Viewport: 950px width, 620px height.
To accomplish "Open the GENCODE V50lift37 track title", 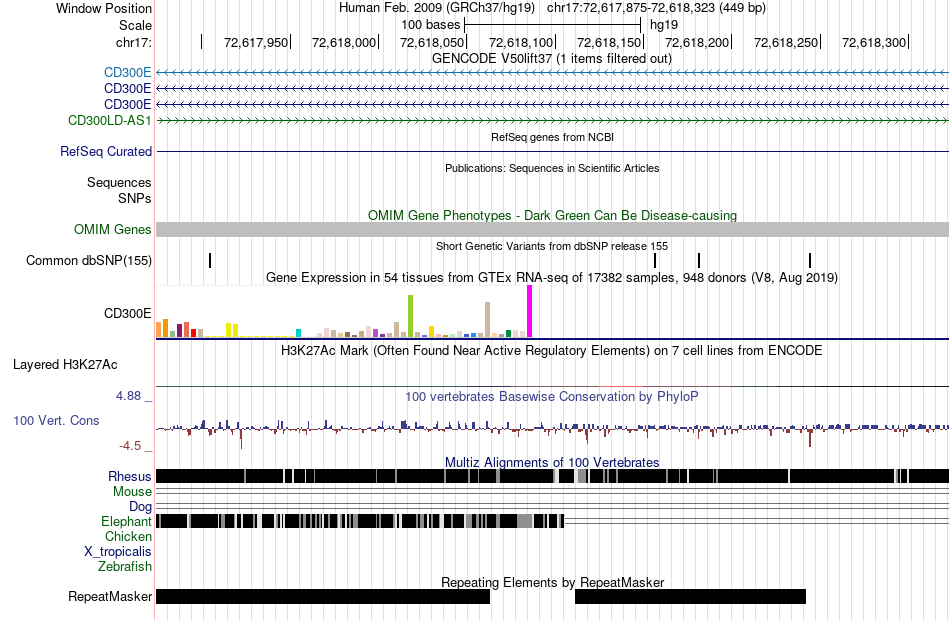I will (551, 59).
